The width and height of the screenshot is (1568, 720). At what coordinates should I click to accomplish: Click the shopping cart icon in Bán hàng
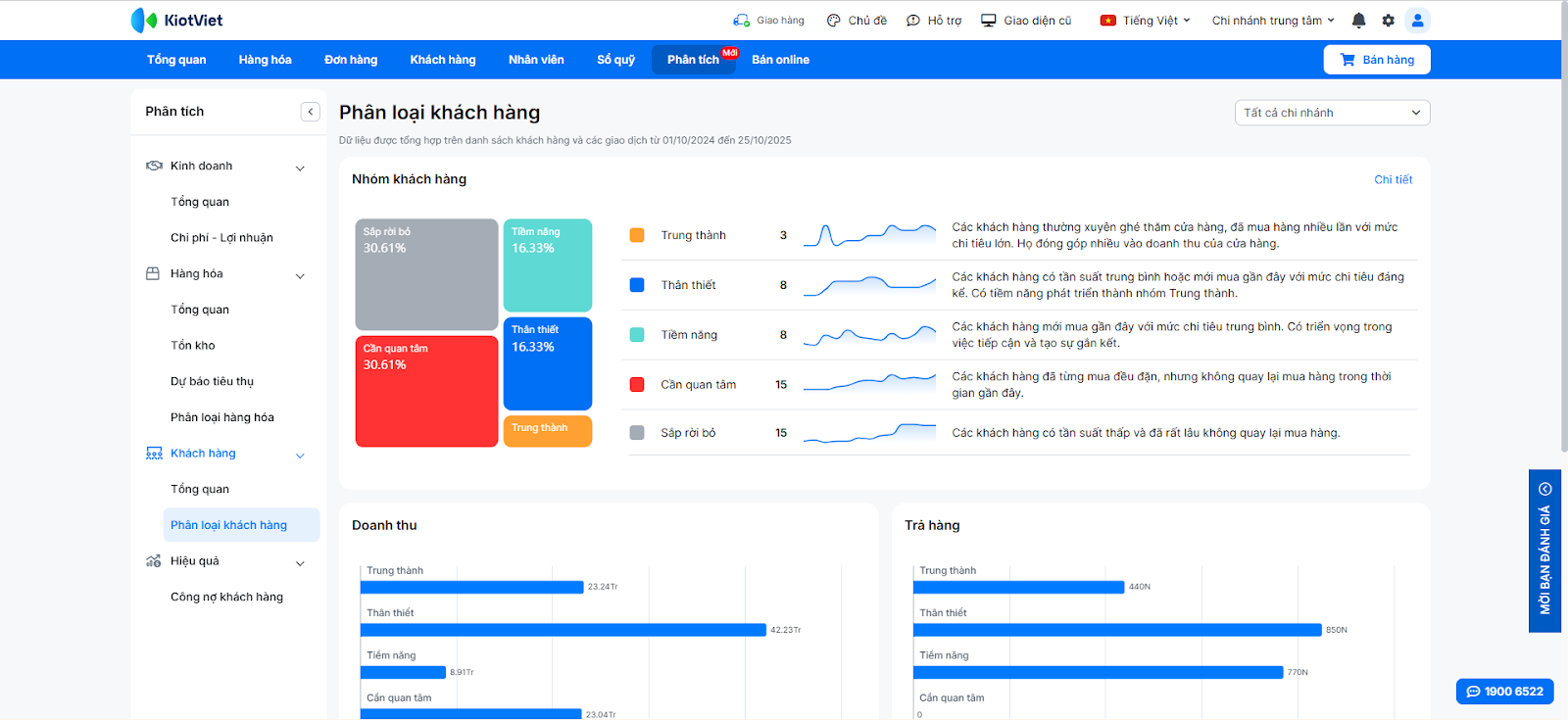click(1347, 60)
